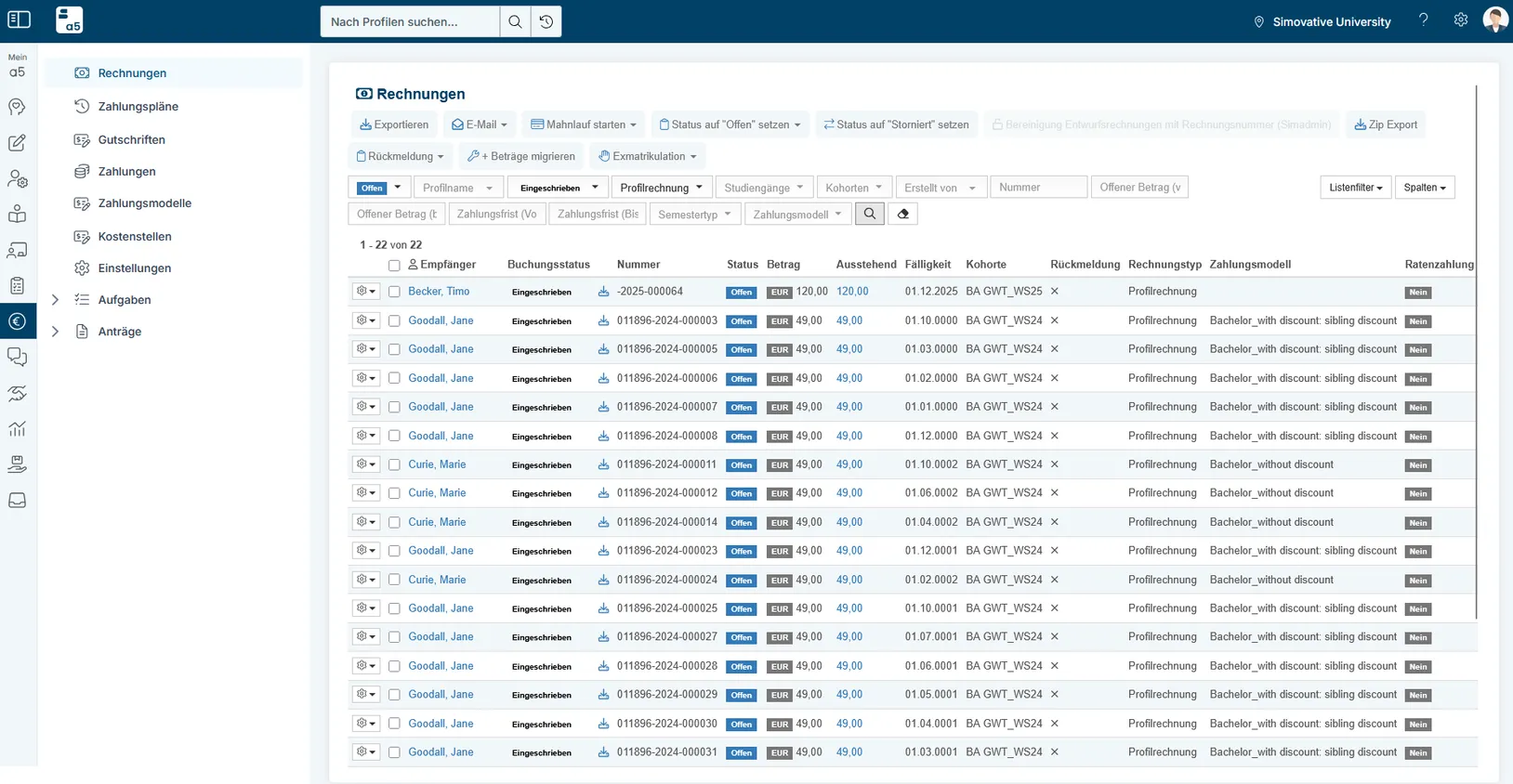
Task: Open the Exmatrikulation dropdown
Action: coord(648,156)
